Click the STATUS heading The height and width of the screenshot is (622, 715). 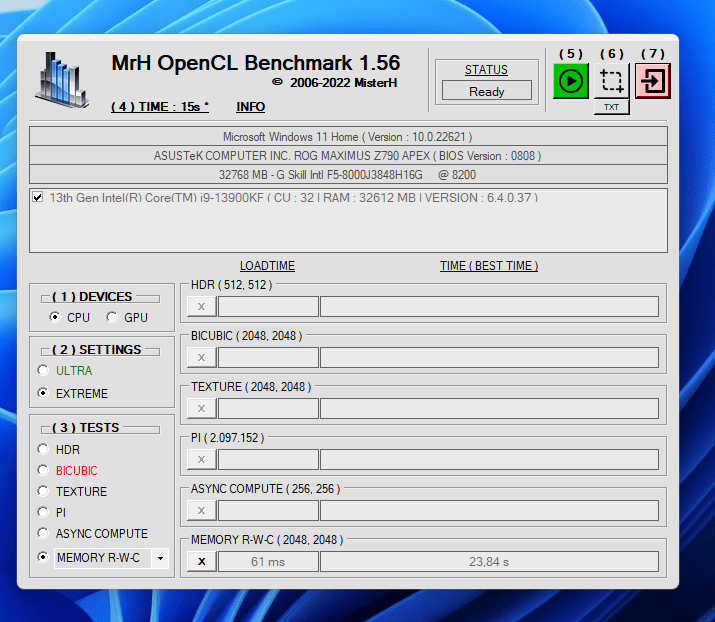click(486, 70)
